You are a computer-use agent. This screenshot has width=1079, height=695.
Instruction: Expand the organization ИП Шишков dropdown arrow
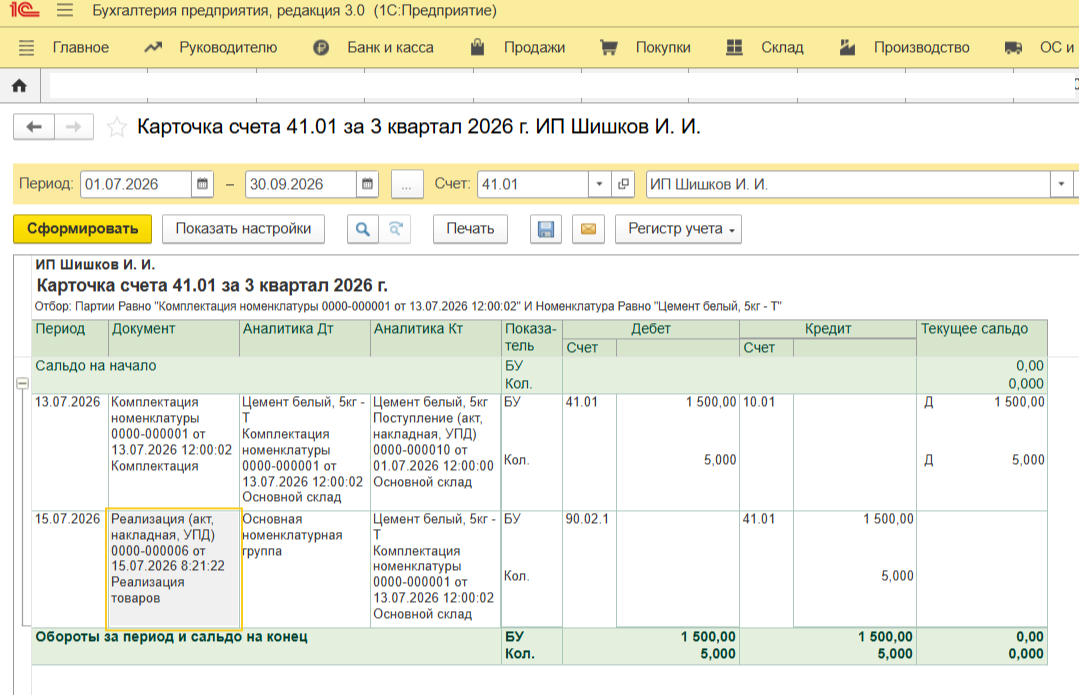1061,184
